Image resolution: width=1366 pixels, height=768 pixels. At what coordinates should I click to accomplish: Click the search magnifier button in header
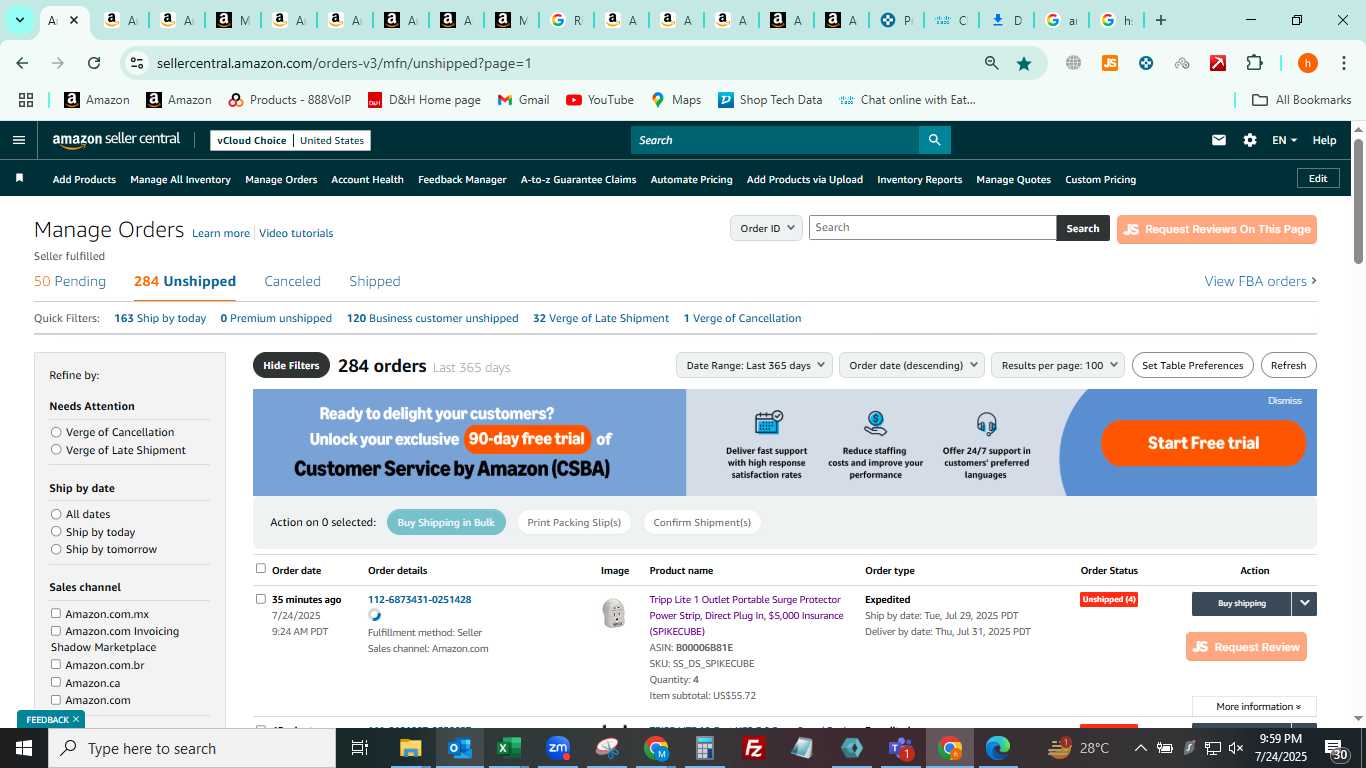coord(934,140)
